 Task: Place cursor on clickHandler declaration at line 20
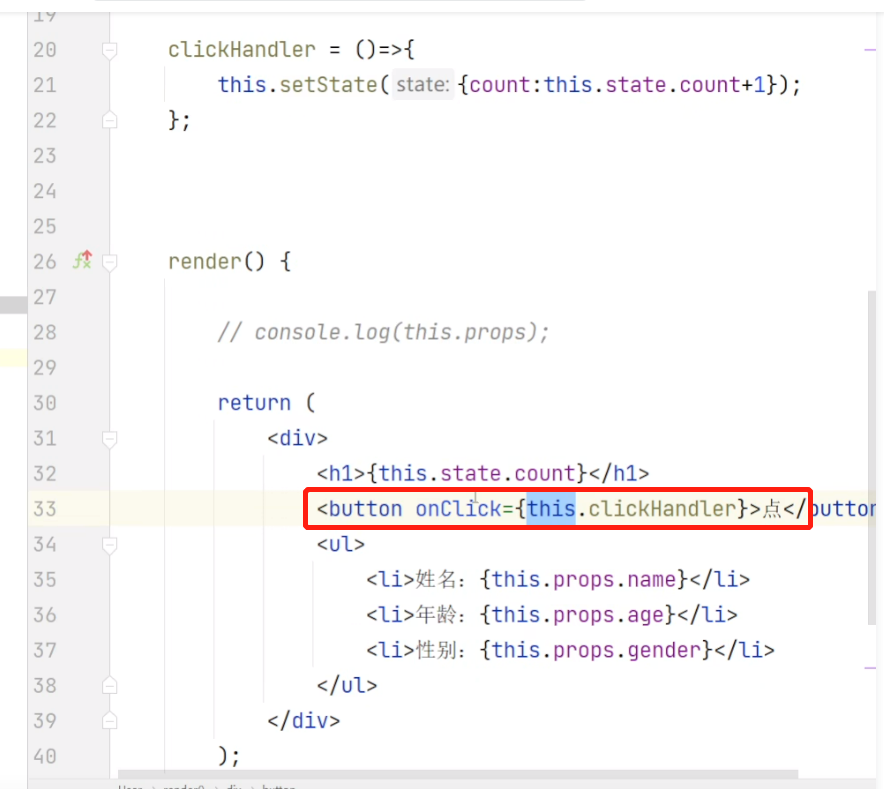[x=242, y=50]
